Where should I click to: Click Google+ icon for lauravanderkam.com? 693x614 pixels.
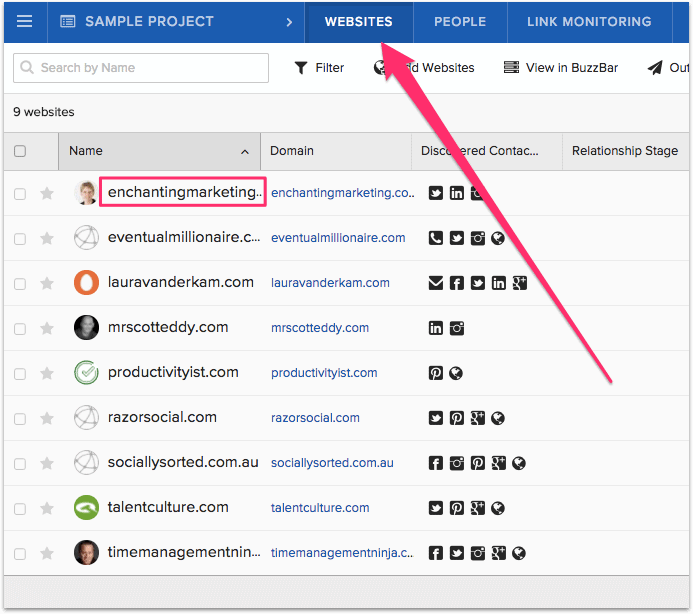point(519,283)
